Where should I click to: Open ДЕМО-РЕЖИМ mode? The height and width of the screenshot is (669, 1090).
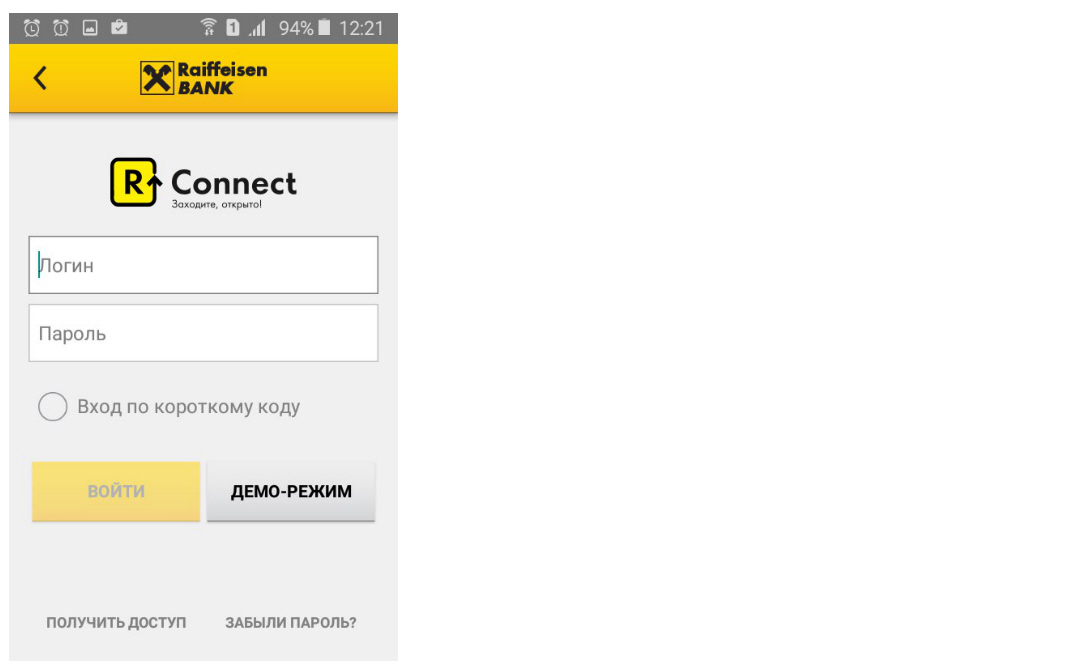pos(291,491)
